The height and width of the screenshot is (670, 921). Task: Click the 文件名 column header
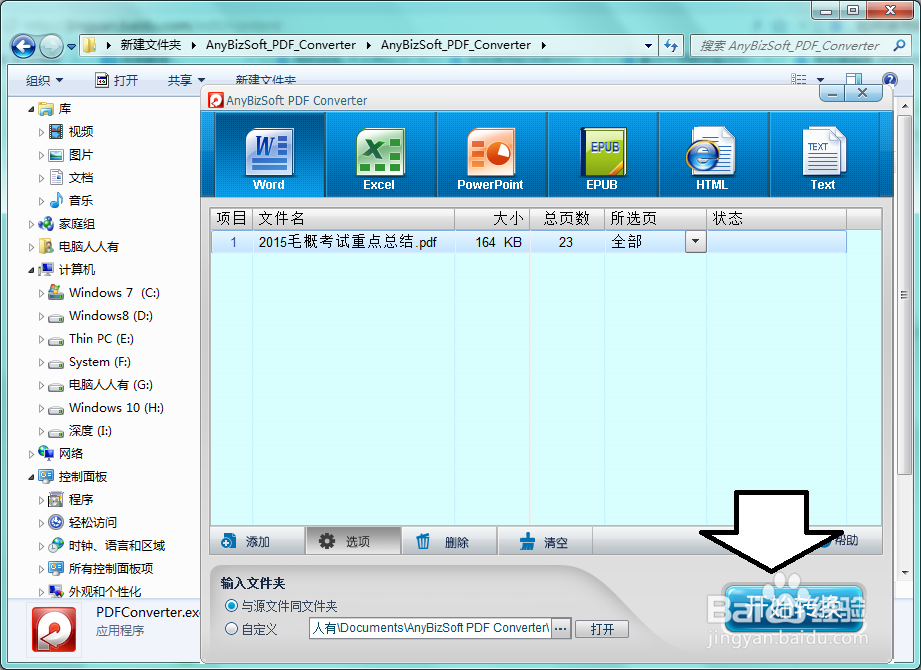coord(354,218)
